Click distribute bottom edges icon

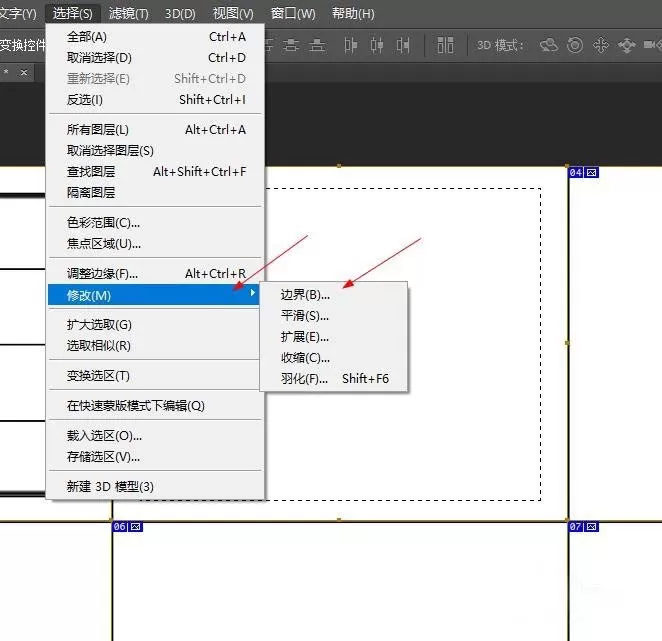(x=317, y=45)
